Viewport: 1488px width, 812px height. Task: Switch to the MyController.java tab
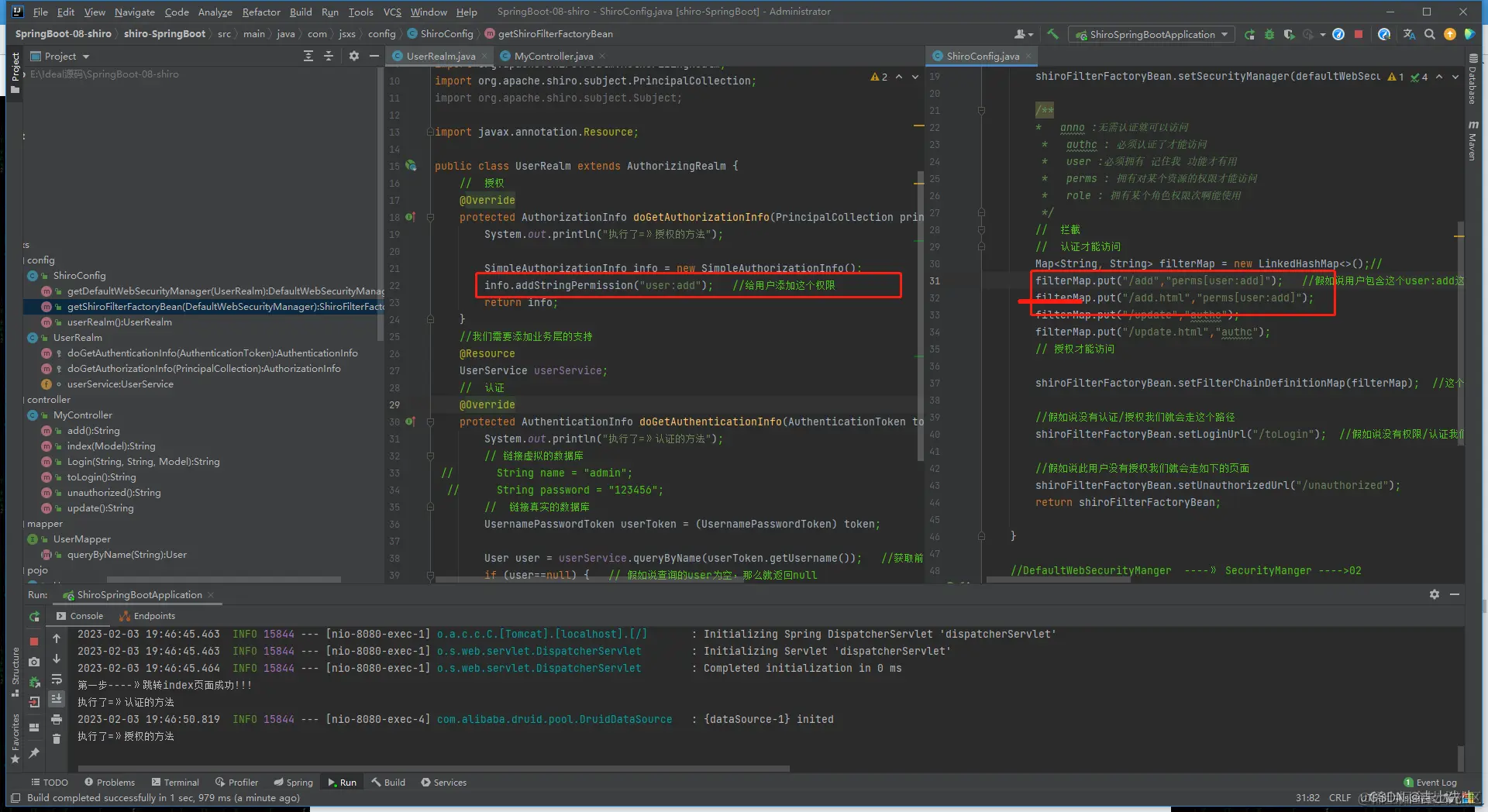point(553,56)
